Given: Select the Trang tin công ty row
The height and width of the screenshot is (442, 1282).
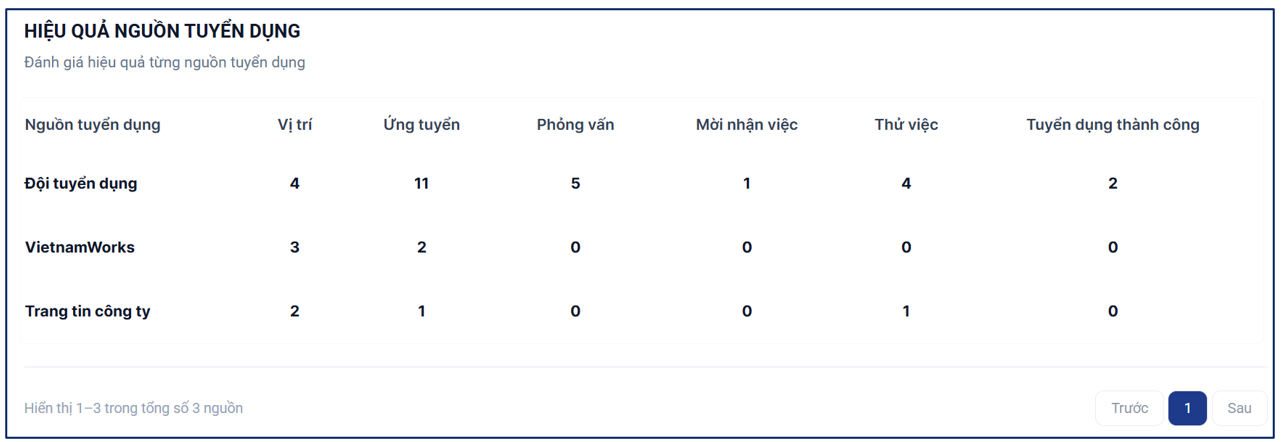Looking at the screenshot, I should pyautogui.click(x=640, y=312).
